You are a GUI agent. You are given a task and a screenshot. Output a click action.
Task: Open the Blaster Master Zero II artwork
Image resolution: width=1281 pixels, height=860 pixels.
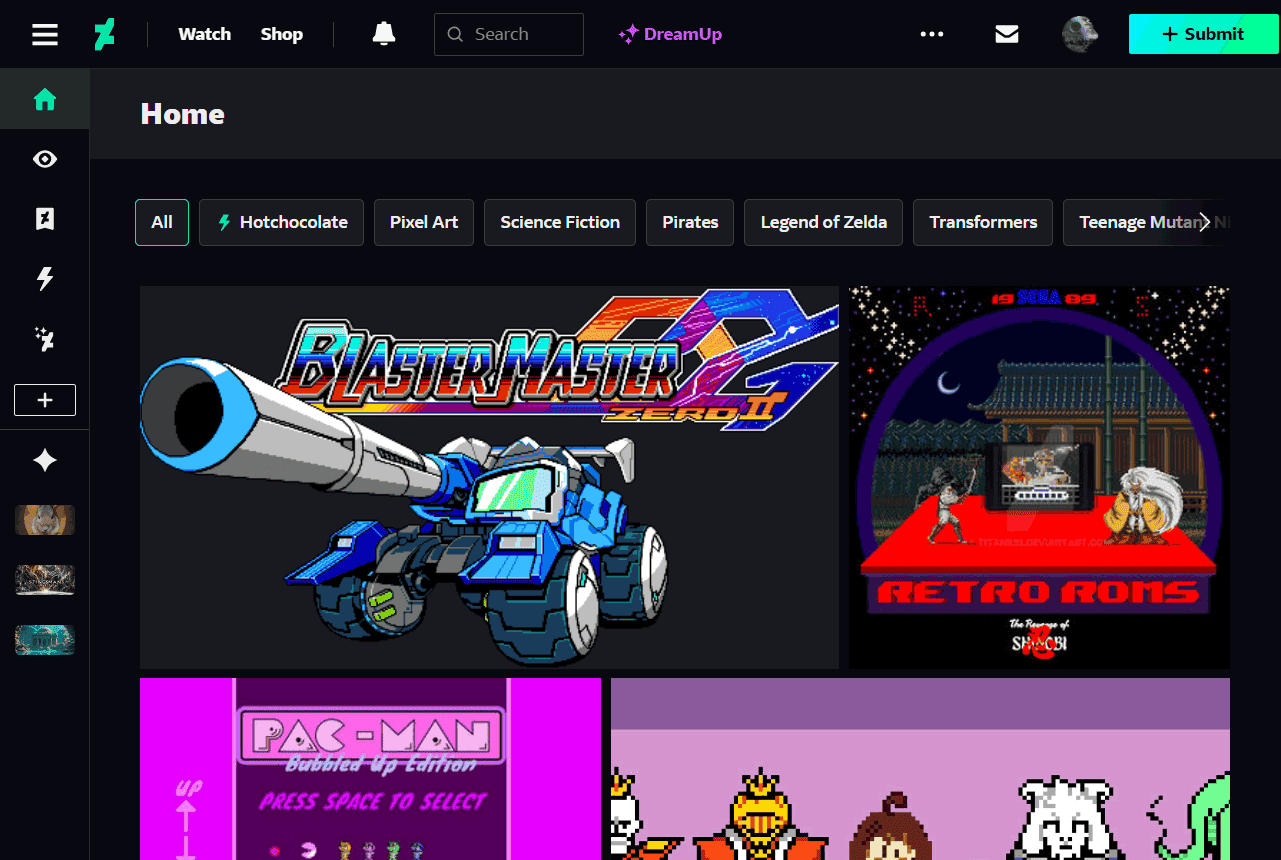pyautogui.click(x=489, y=477)
